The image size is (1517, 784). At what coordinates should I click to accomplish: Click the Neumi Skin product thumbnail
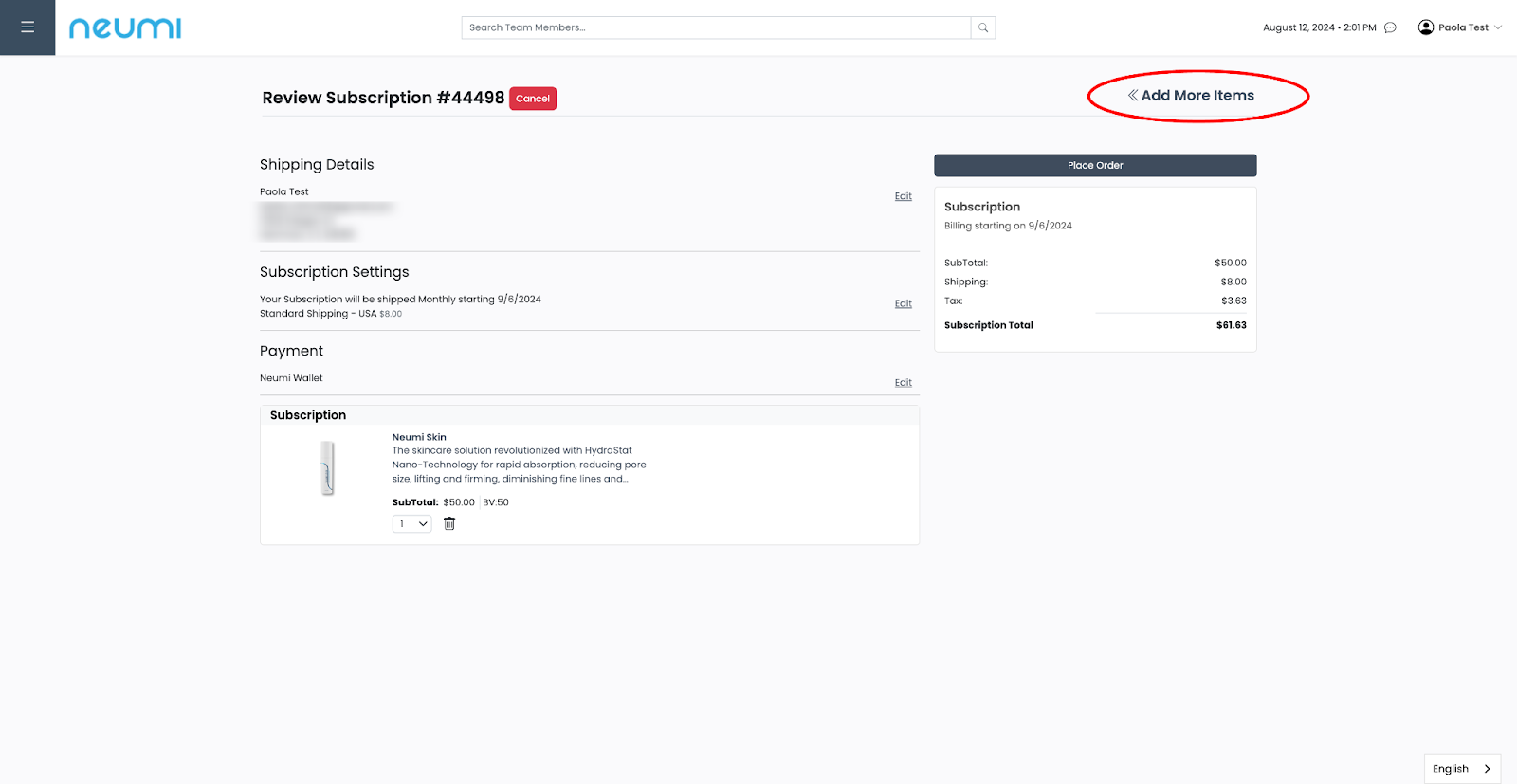(327, 468)
